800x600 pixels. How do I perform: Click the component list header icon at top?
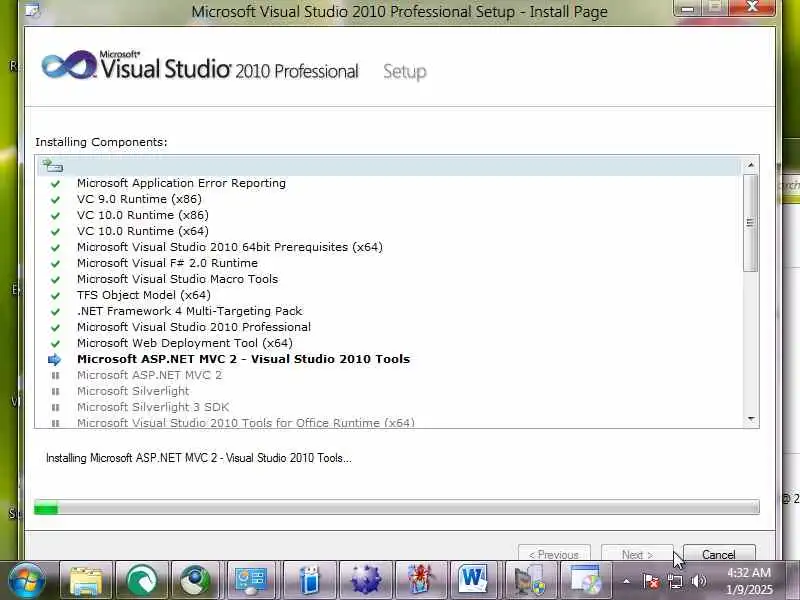coord(52,166)
